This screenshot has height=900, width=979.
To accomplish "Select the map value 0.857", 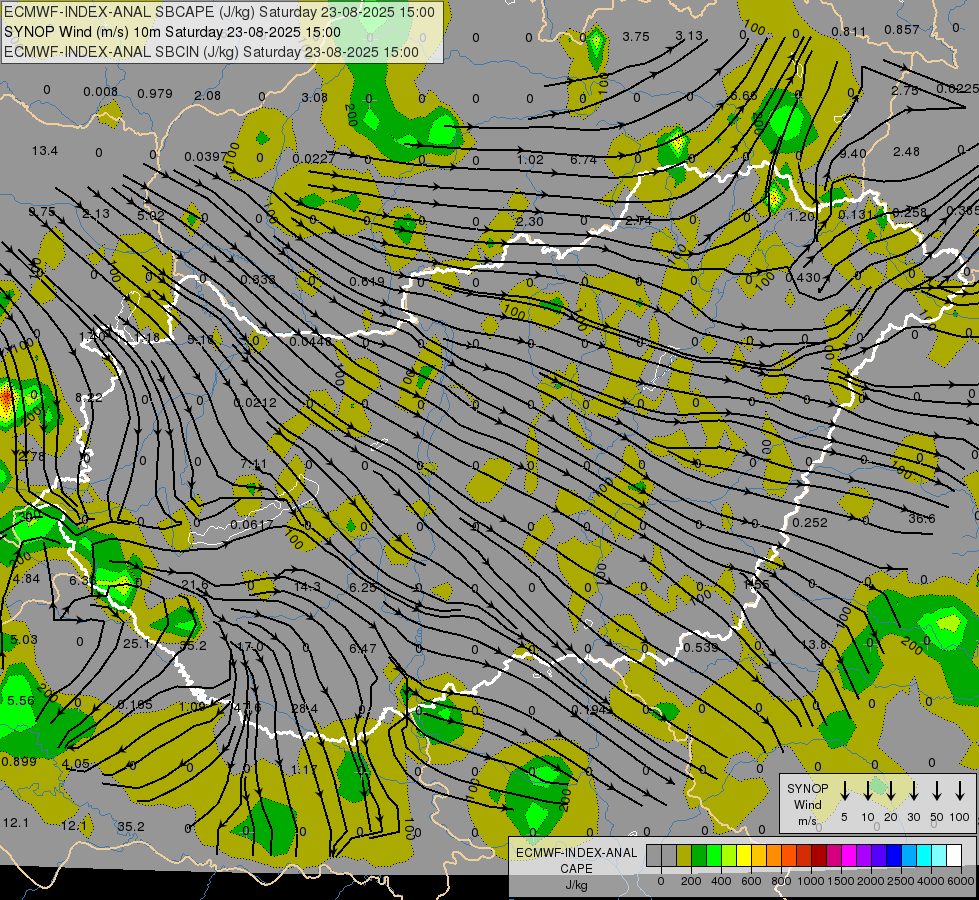I will tap(902, 29).
